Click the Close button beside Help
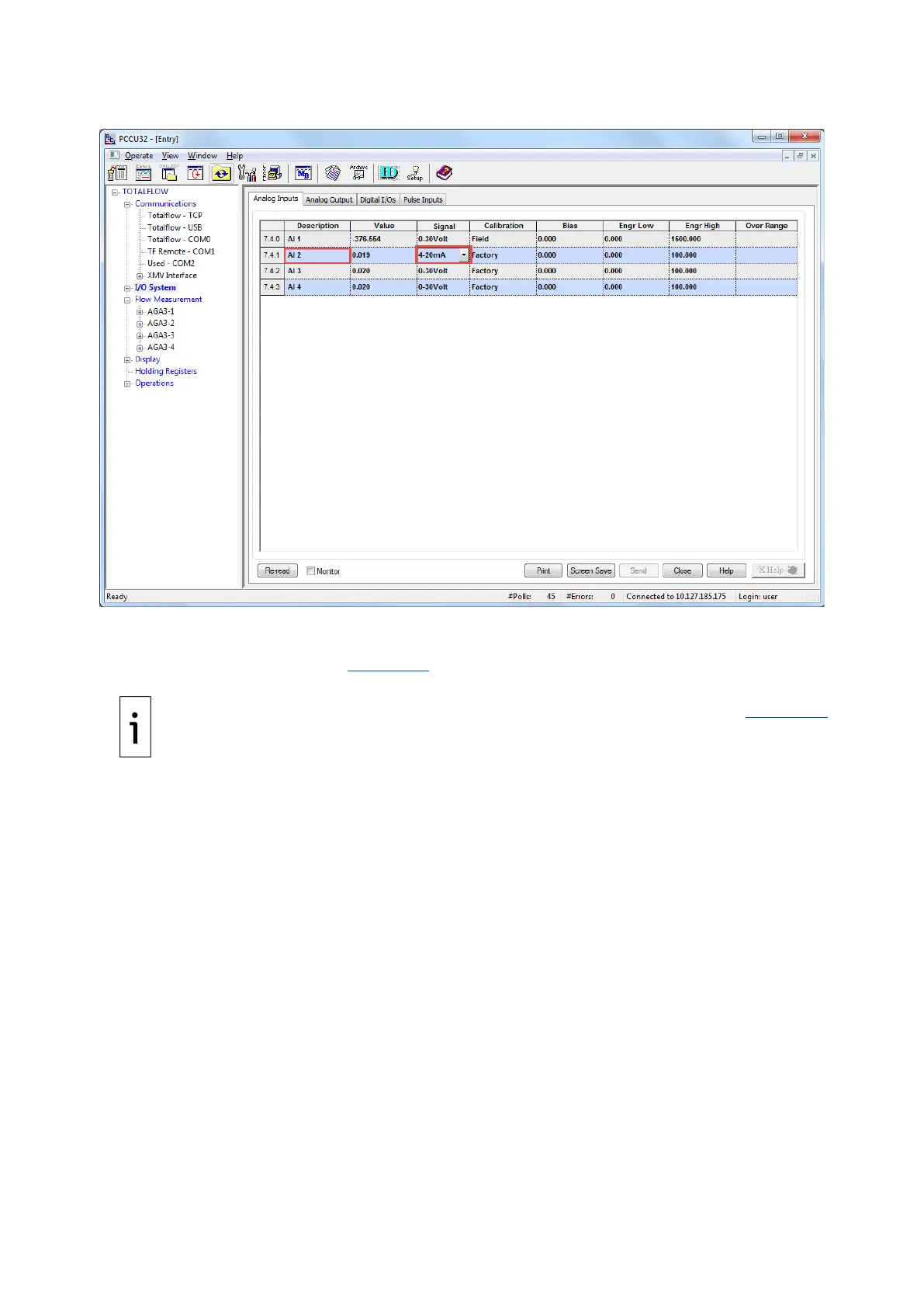 (683, 571)
